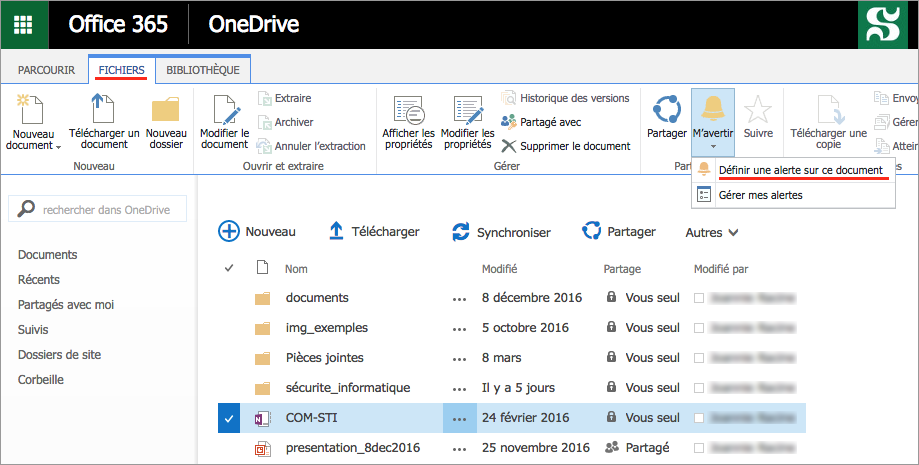Open ellipsis menu for sécurite_informatique
Screen dimensions: 919x465
[x=460, y=389]
